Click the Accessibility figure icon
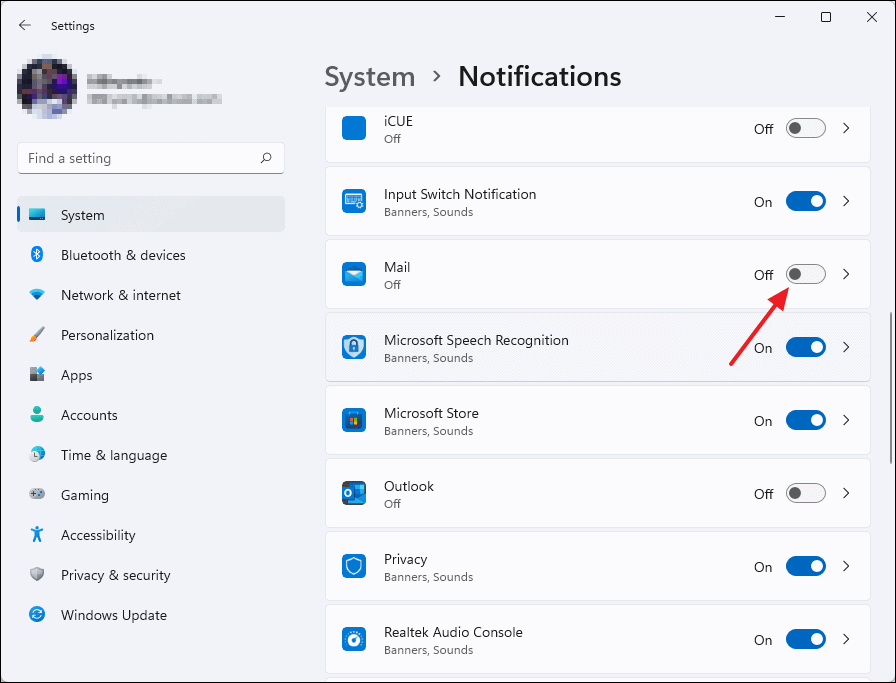896x683 pixels. pos(37,534)
